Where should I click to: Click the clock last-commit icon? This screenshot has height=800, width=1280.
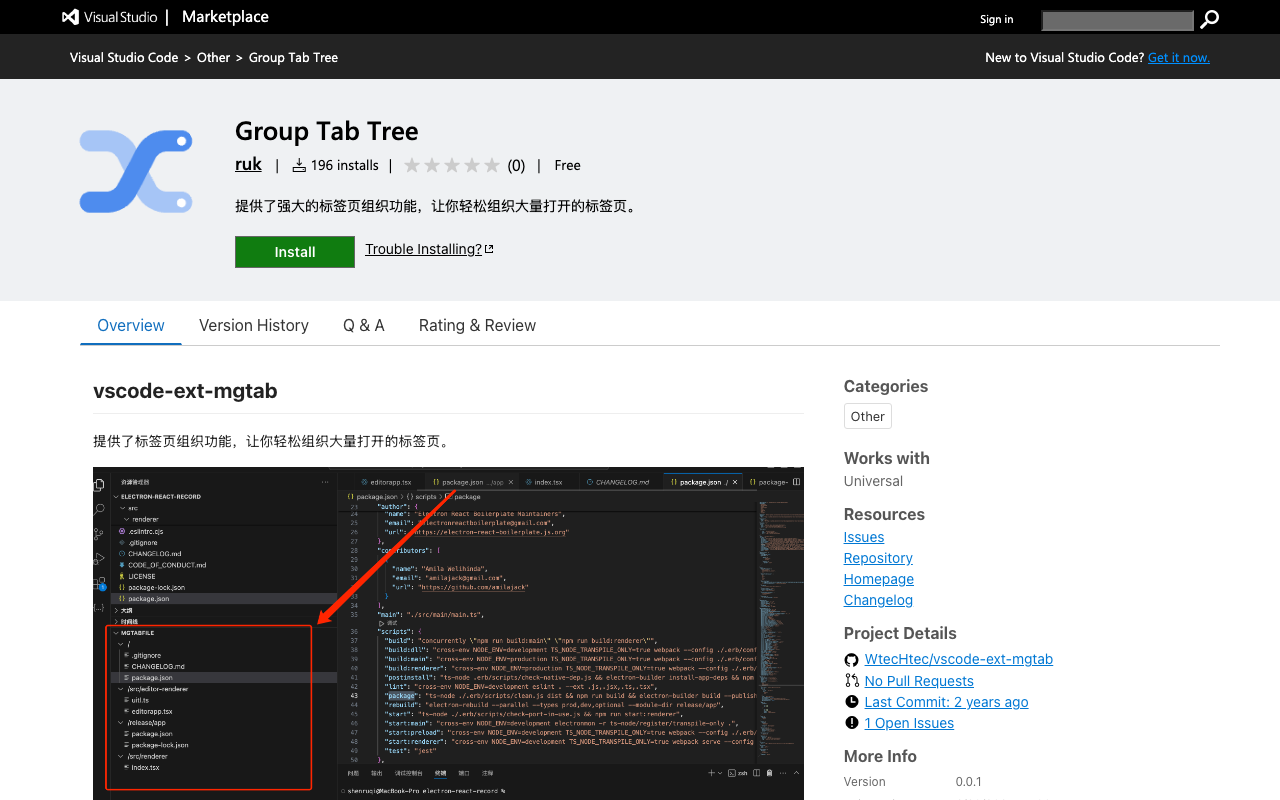[851, 702]
